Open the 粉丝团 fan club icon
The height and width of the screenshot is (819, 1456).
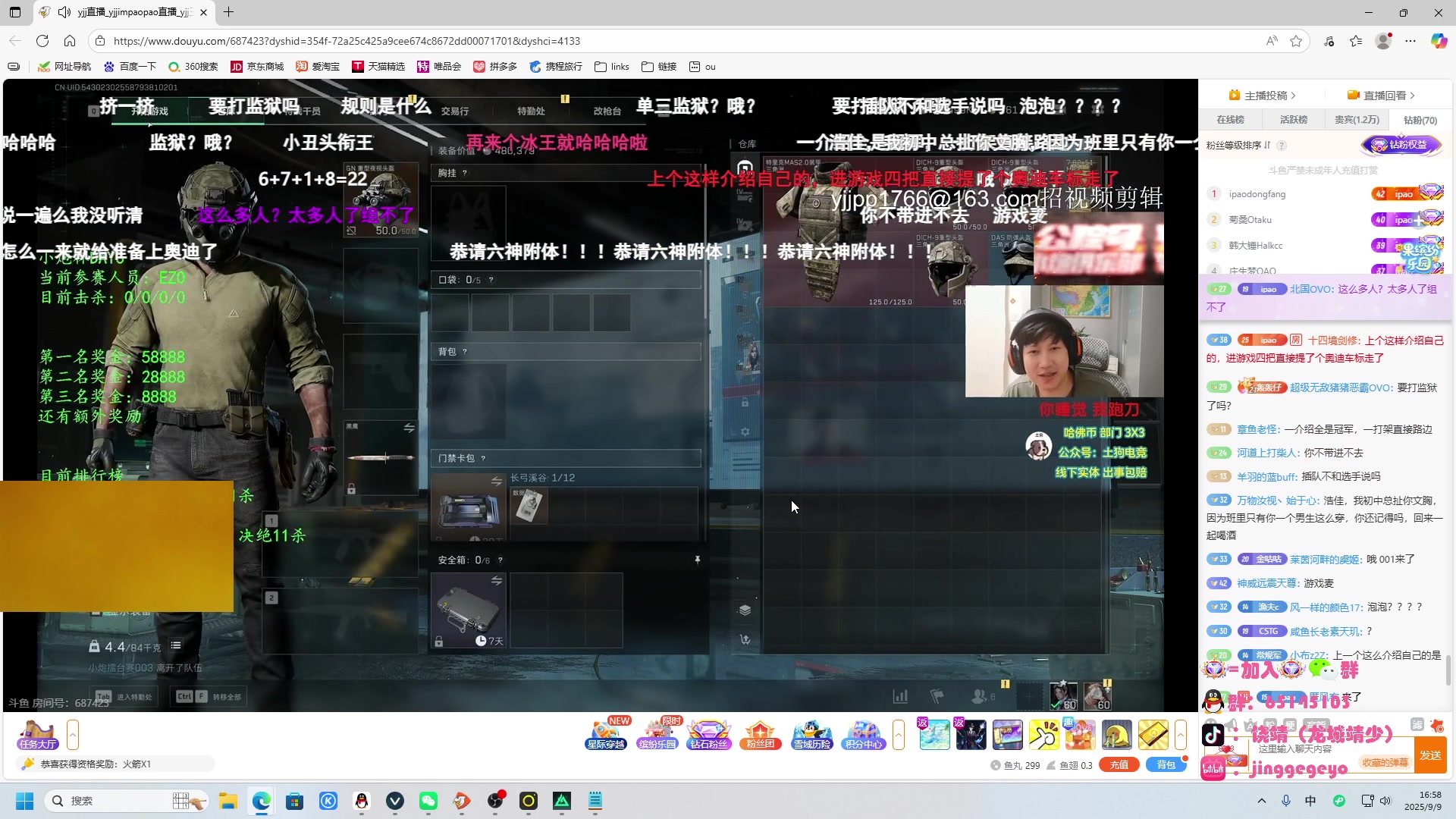coord(761,734)
